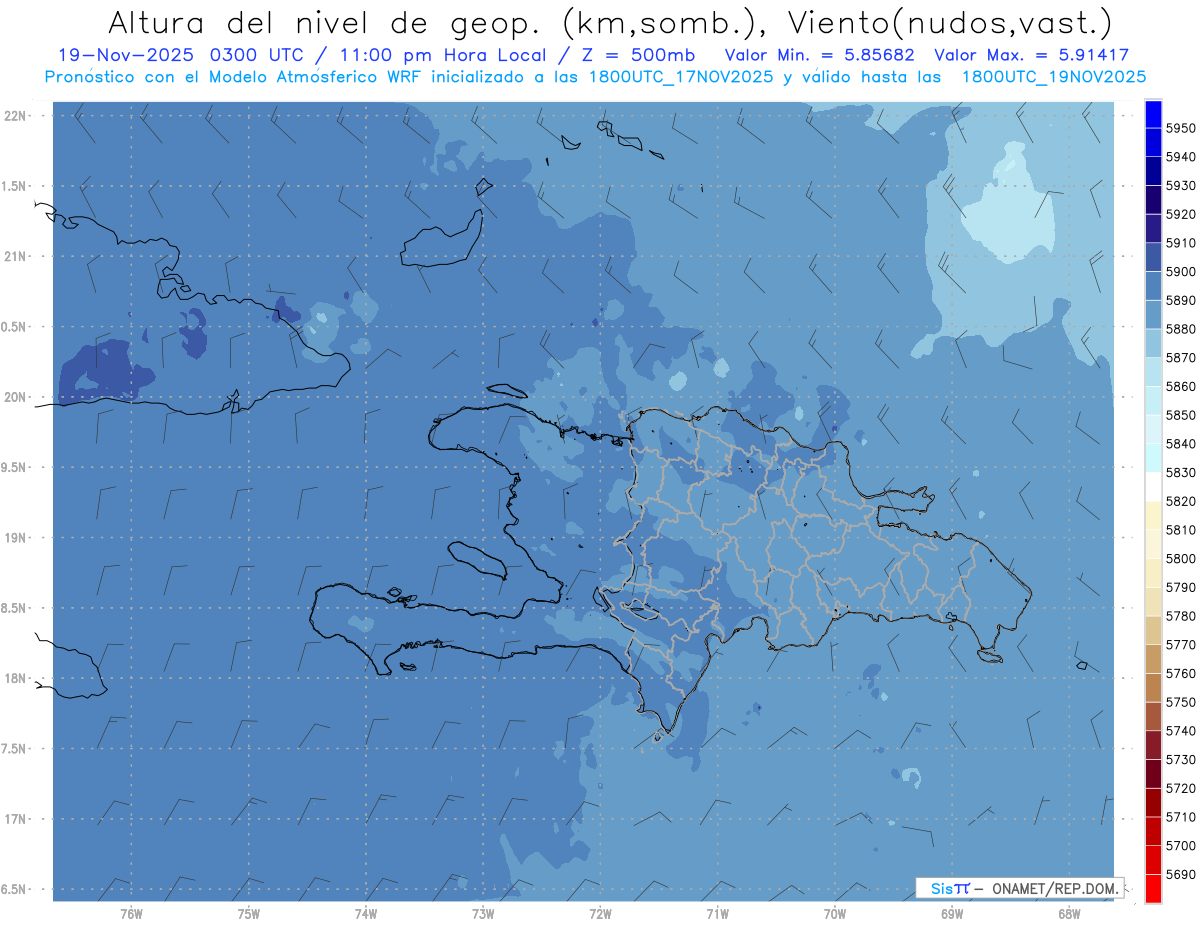Click the 5910 legend value
This screenshot has width=1200, height=927.
pos(1180,243)
